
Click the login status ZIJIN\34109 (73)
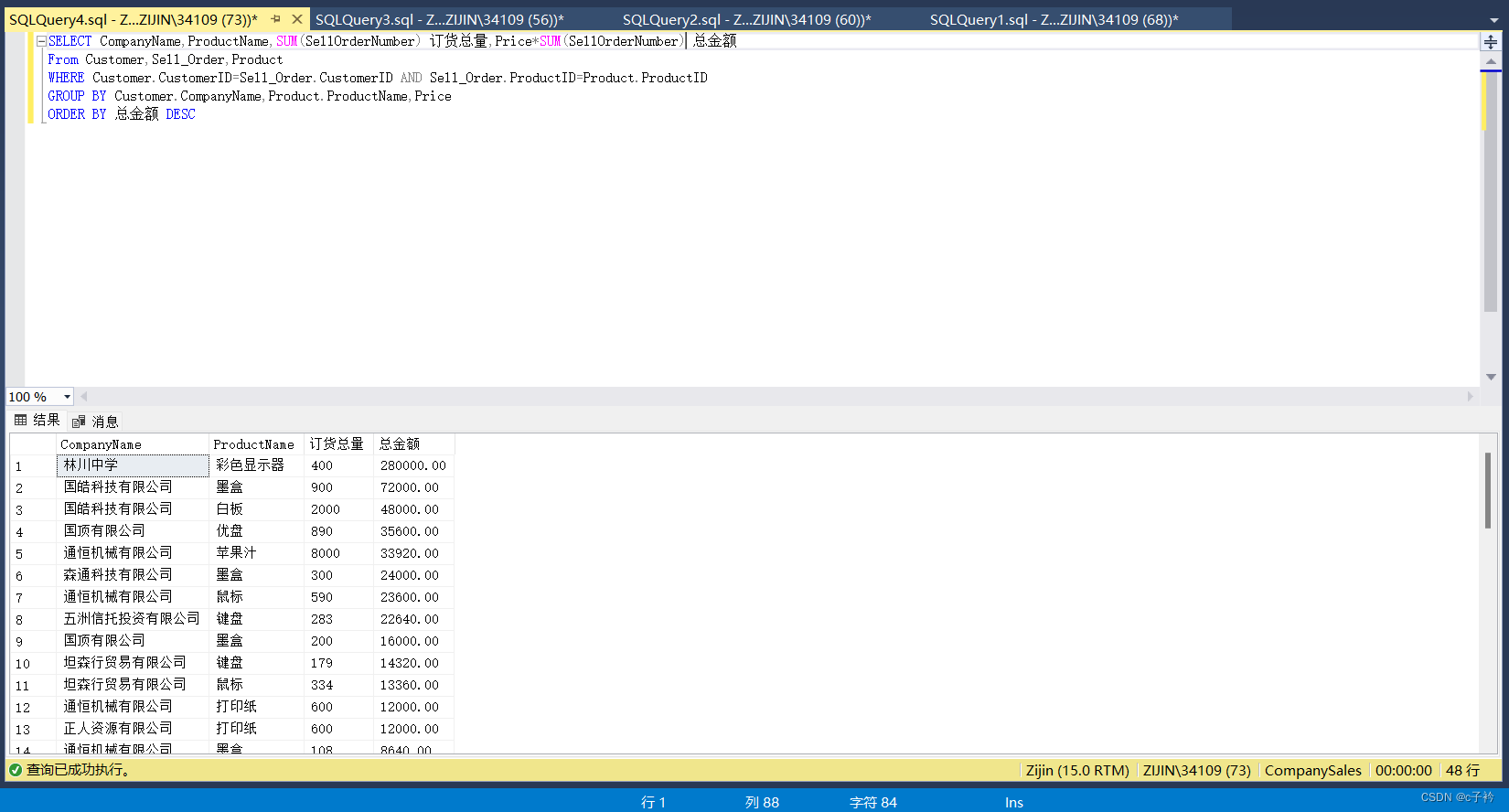point(1197,771)
